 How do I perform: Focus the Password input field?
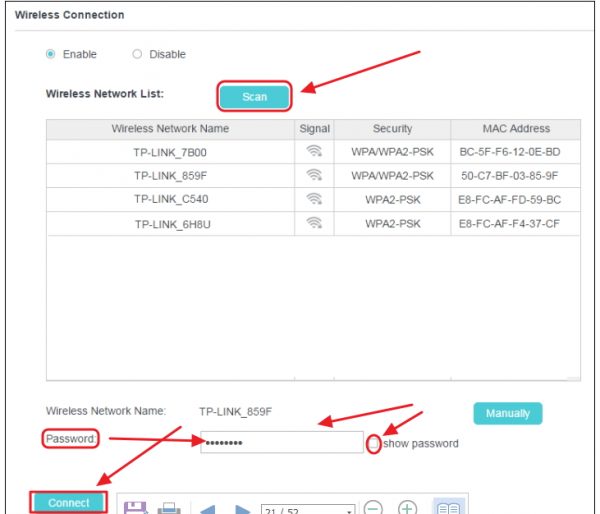coord(282,442)
